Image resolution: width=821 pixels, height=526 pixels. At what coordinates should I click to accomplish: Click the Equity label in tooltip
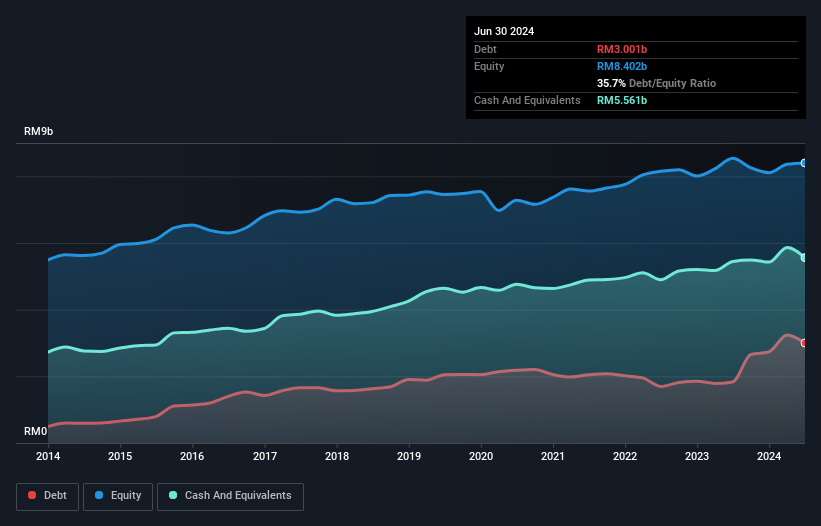(x=489, y=66)
